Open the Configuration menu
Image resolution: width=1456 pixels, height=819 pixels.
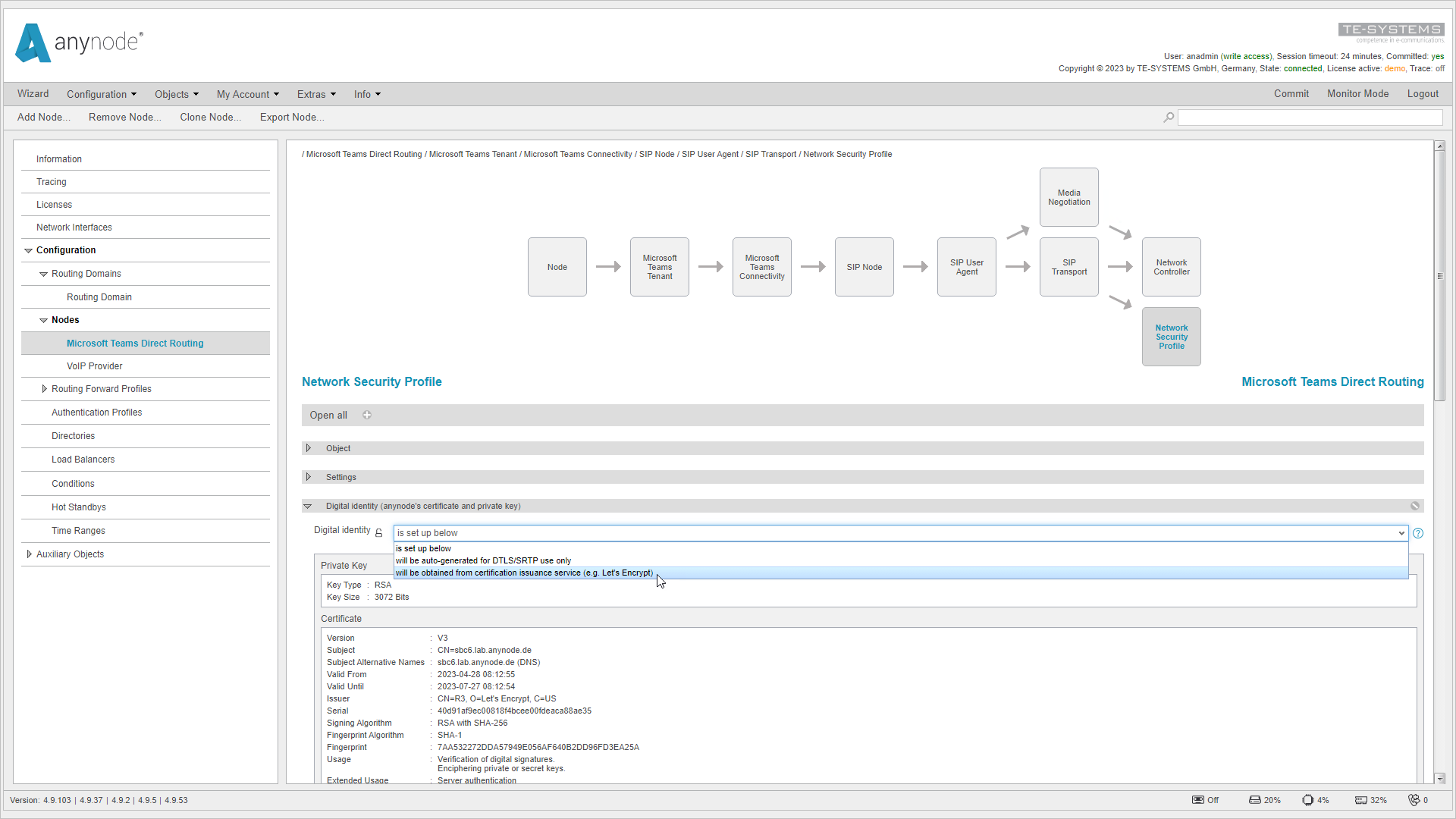102,94
